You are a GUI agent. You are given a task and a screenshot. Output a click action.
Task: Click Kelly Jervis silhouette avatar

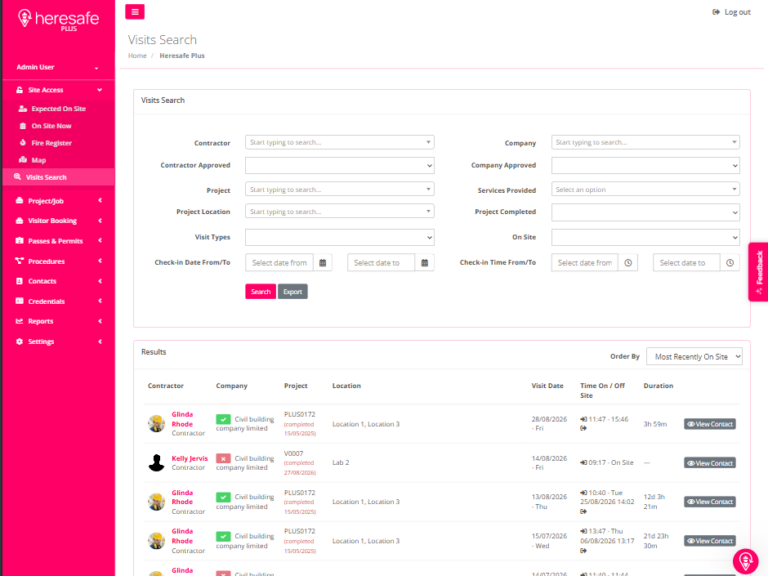click(157, 463)
